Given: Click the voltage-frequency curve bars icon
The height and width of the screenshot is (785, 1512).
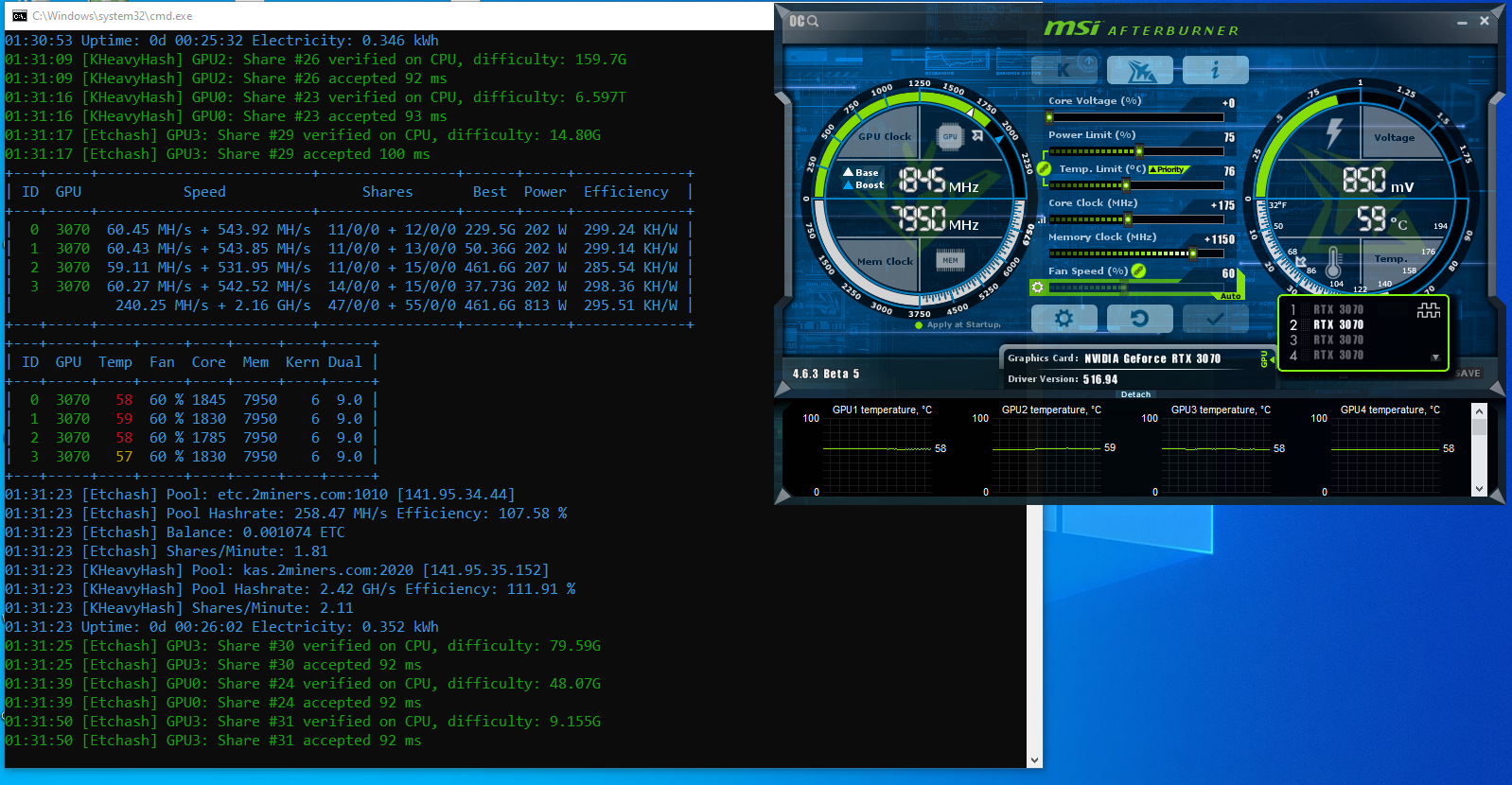Looking at the screenshot, I should [1041, 220].
